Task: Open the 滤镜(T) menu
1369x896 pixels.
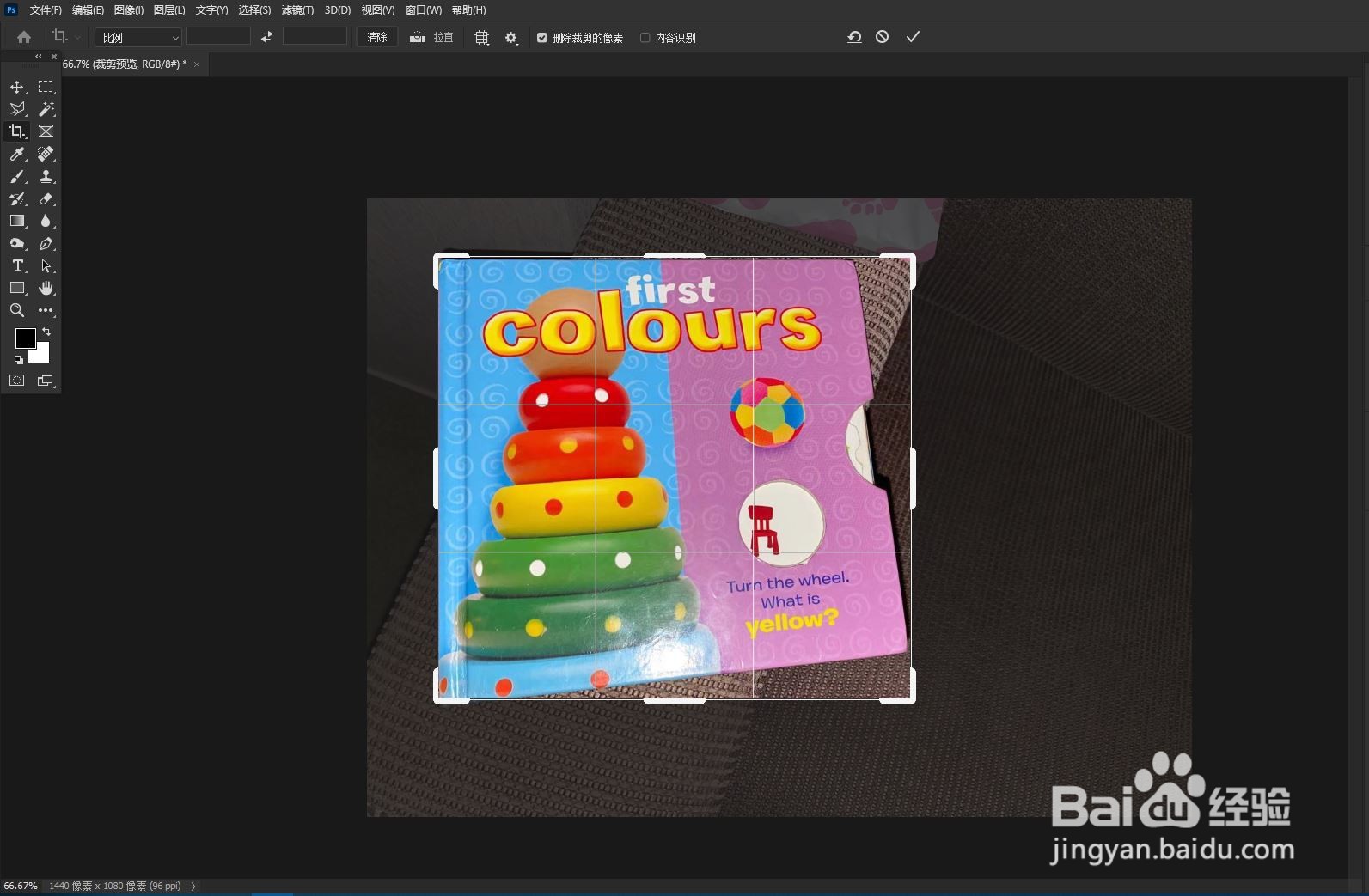Action: point(297,10)
